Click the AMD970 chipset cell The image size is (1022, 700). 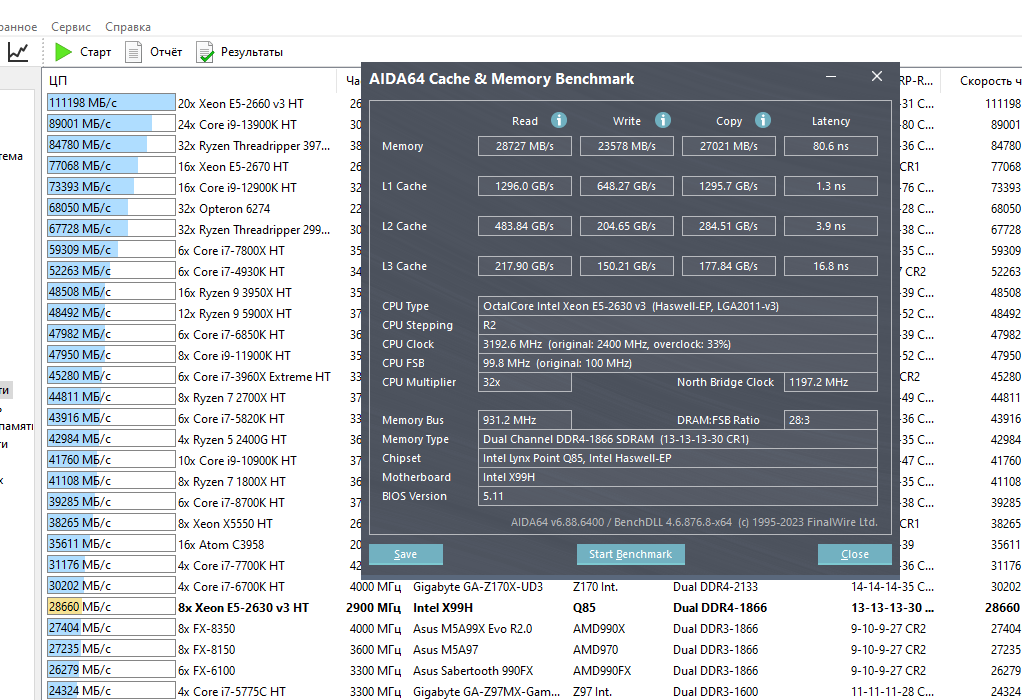pyautogui.click(x=598, y=649)
